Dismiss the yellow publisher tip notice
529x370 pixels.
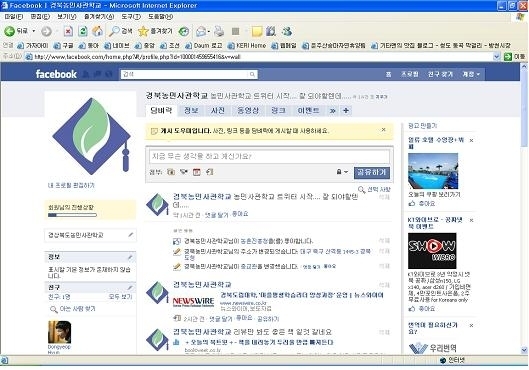[383, 130]
